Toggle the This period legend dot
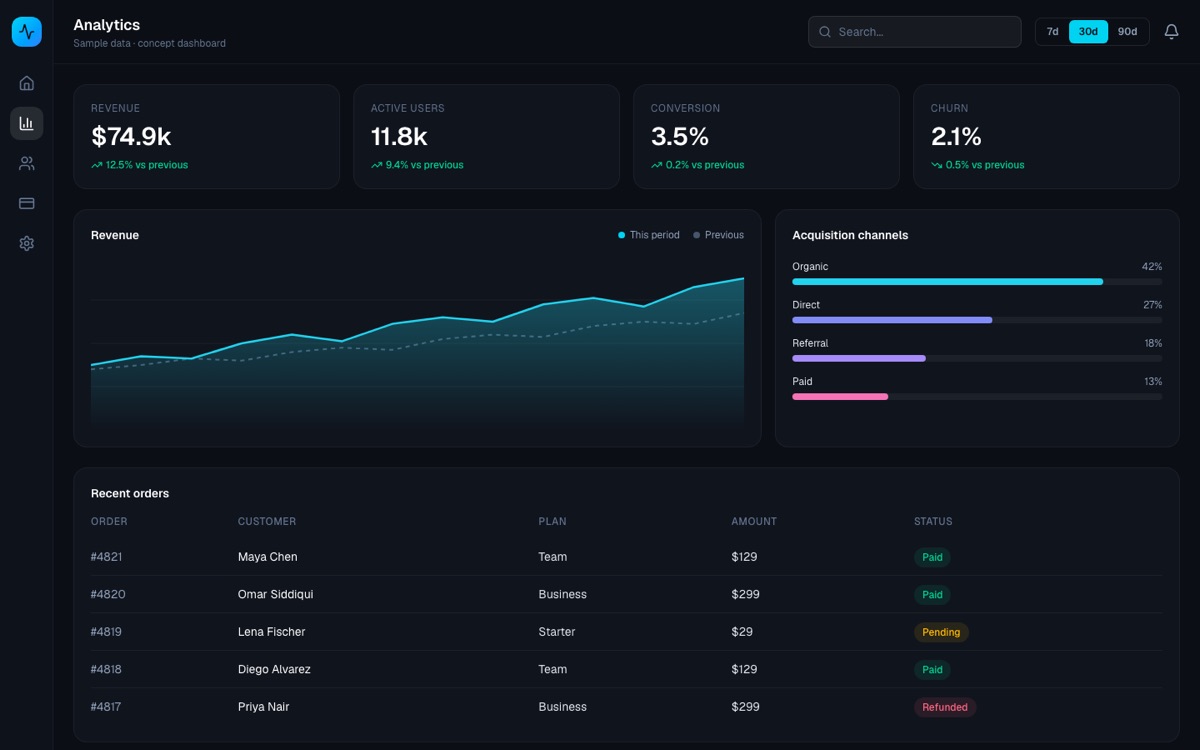Screen dimensions: 1200x750 pyautogui.click(x=621, y=235)
